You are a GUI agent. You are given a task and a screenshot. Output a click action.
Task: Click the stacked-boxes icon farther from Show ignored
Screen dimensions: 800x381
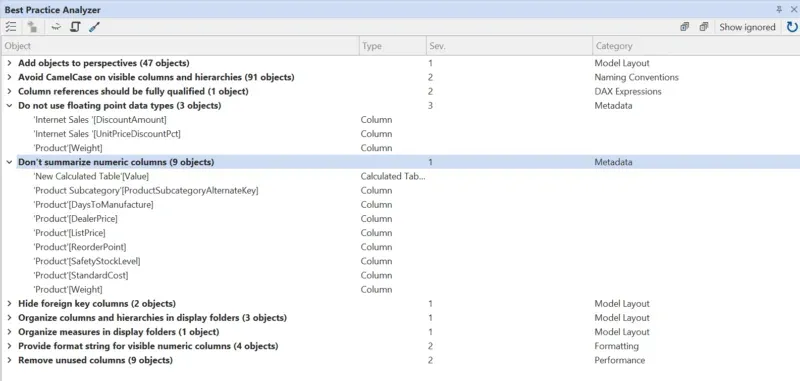click(x=685, y=27)
